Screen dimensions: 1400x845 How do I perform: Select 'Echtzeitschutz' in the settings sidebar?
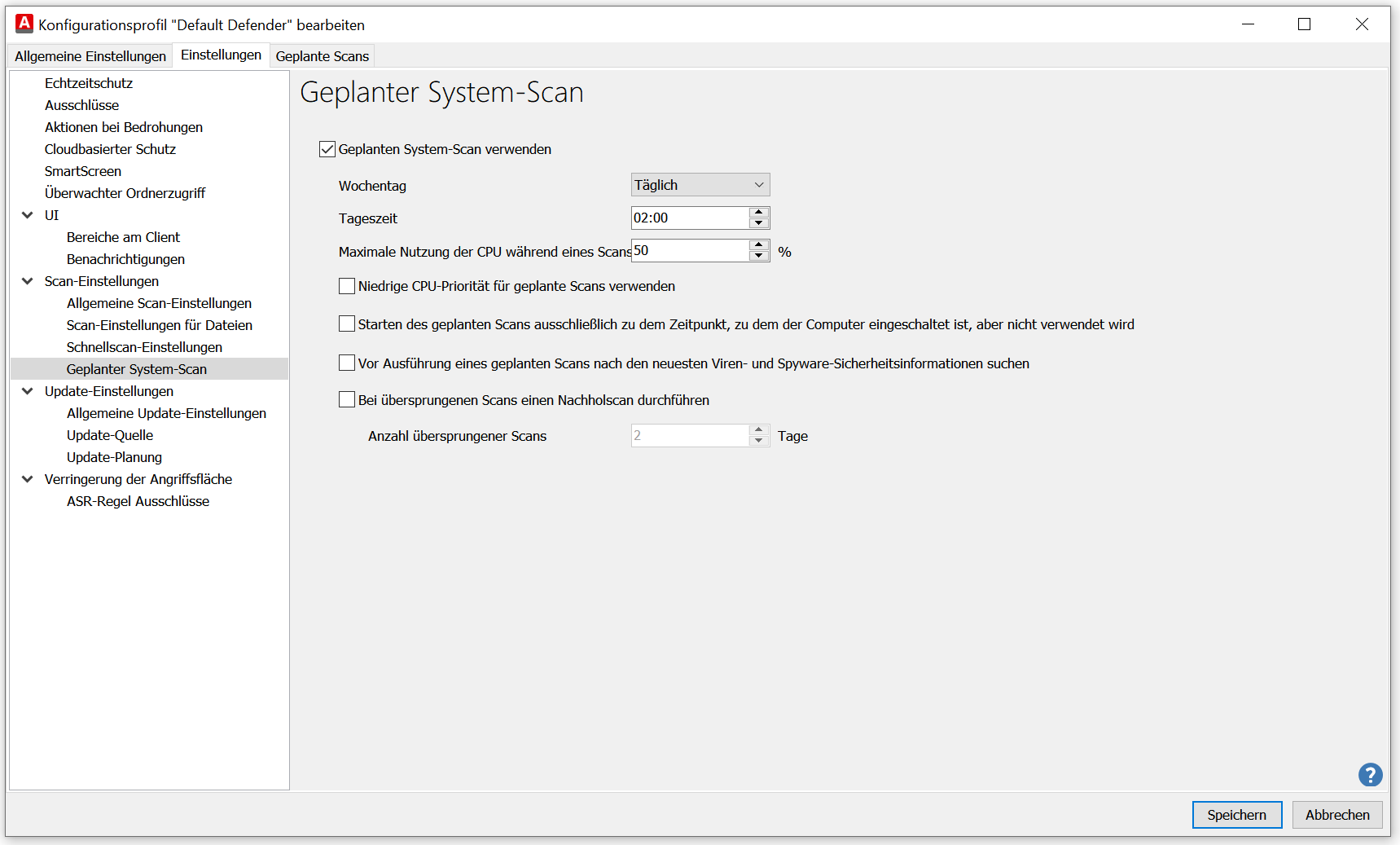point(89,82)
